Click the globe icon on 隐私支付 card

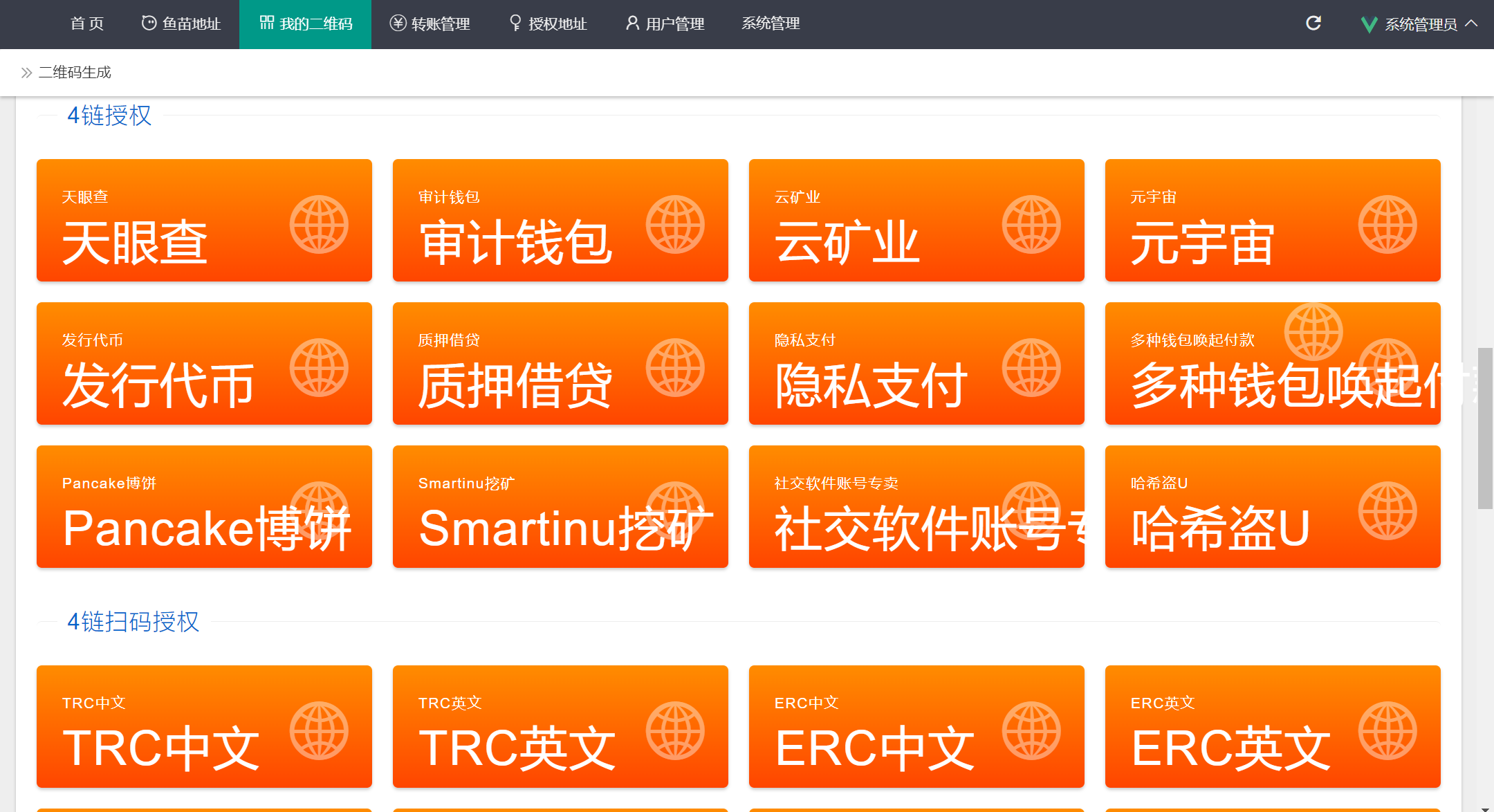pyautogui.click(x=1031, y=368)
